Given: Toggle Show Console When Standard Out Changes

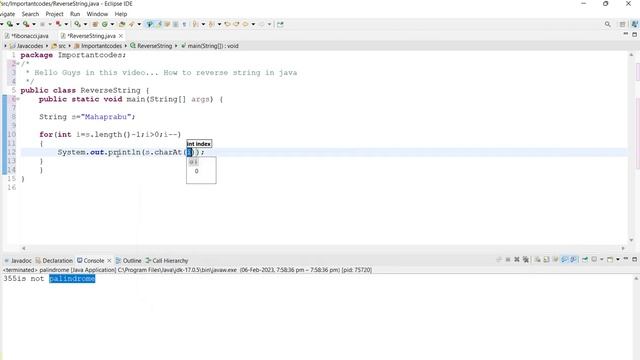Looking at the screenshot, I should (x=564, y=260).
